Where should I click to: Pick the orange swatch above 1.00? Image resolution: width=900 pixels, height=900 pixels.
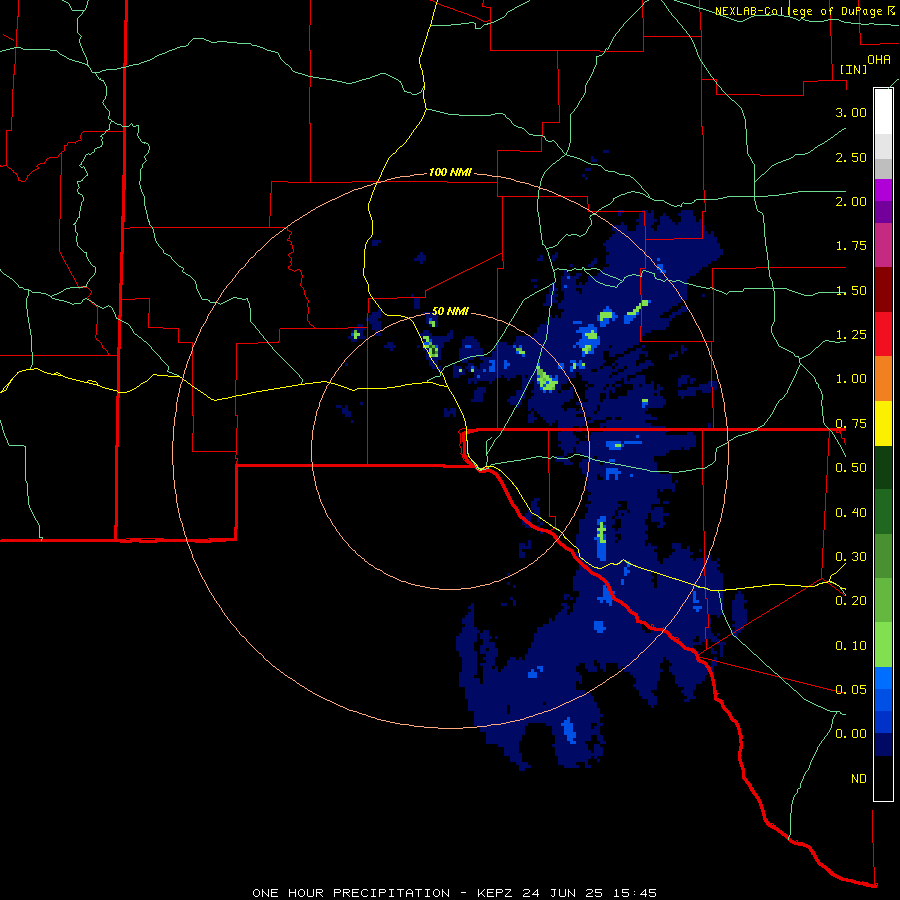(x=883, y=379)
